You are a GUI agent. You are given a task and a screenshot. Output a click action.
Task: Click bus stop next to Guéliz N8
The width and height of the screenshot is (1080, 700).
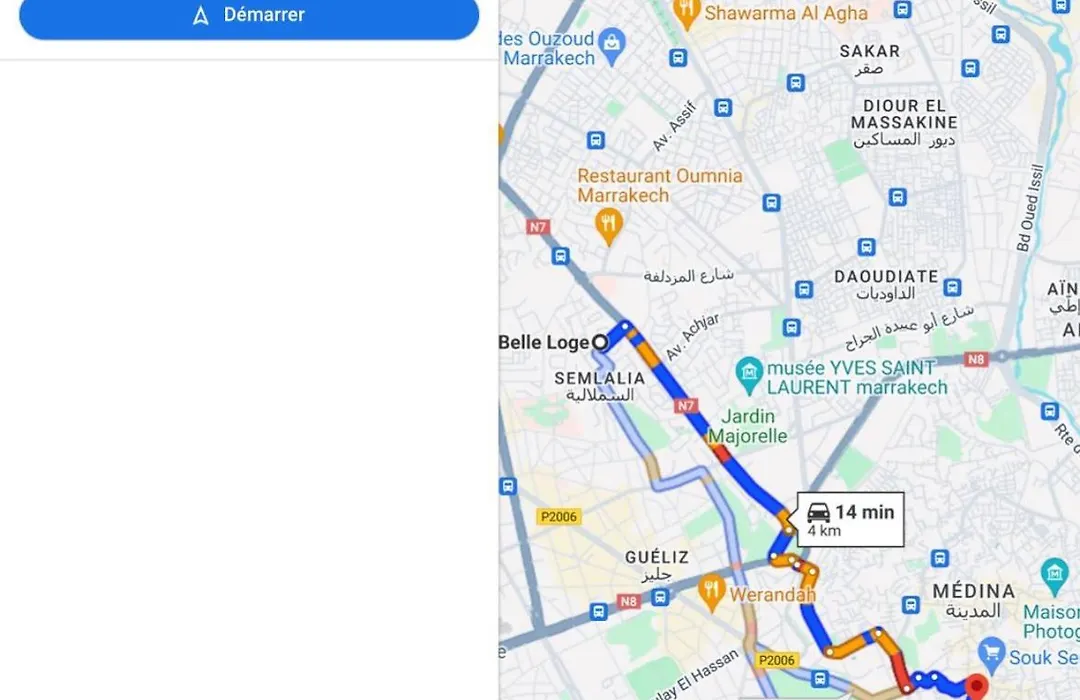pyautogui.click(x=660, y=597)
